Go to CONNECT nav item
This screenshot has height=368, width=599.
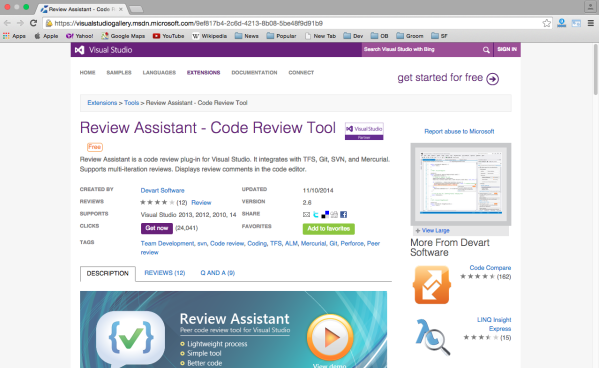tap(301, 73)
